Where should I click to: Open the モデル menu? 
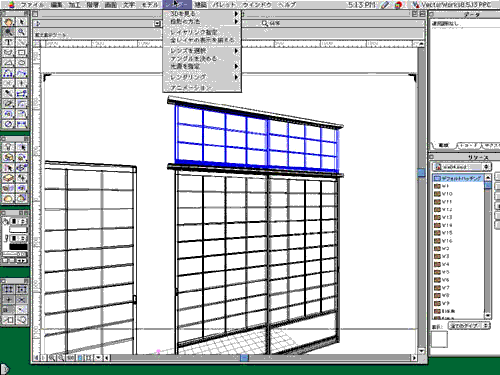150,5
